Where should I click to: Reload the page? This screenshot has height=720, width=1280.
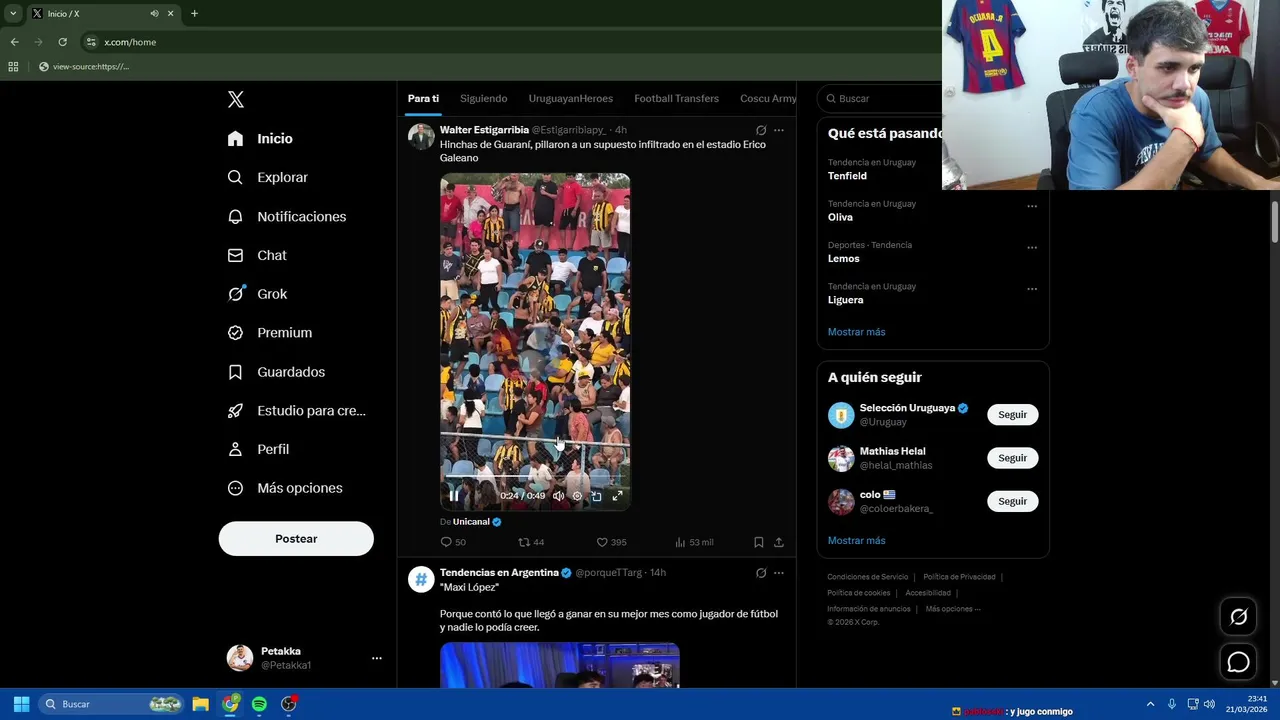(62, 42)
